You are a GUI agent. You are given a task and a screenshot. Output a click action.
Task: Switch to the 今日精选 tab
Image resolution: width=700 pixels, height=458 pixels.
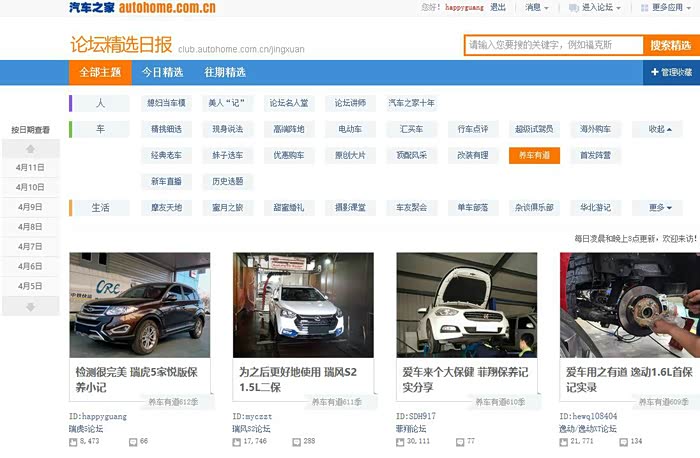pos(162,72)
